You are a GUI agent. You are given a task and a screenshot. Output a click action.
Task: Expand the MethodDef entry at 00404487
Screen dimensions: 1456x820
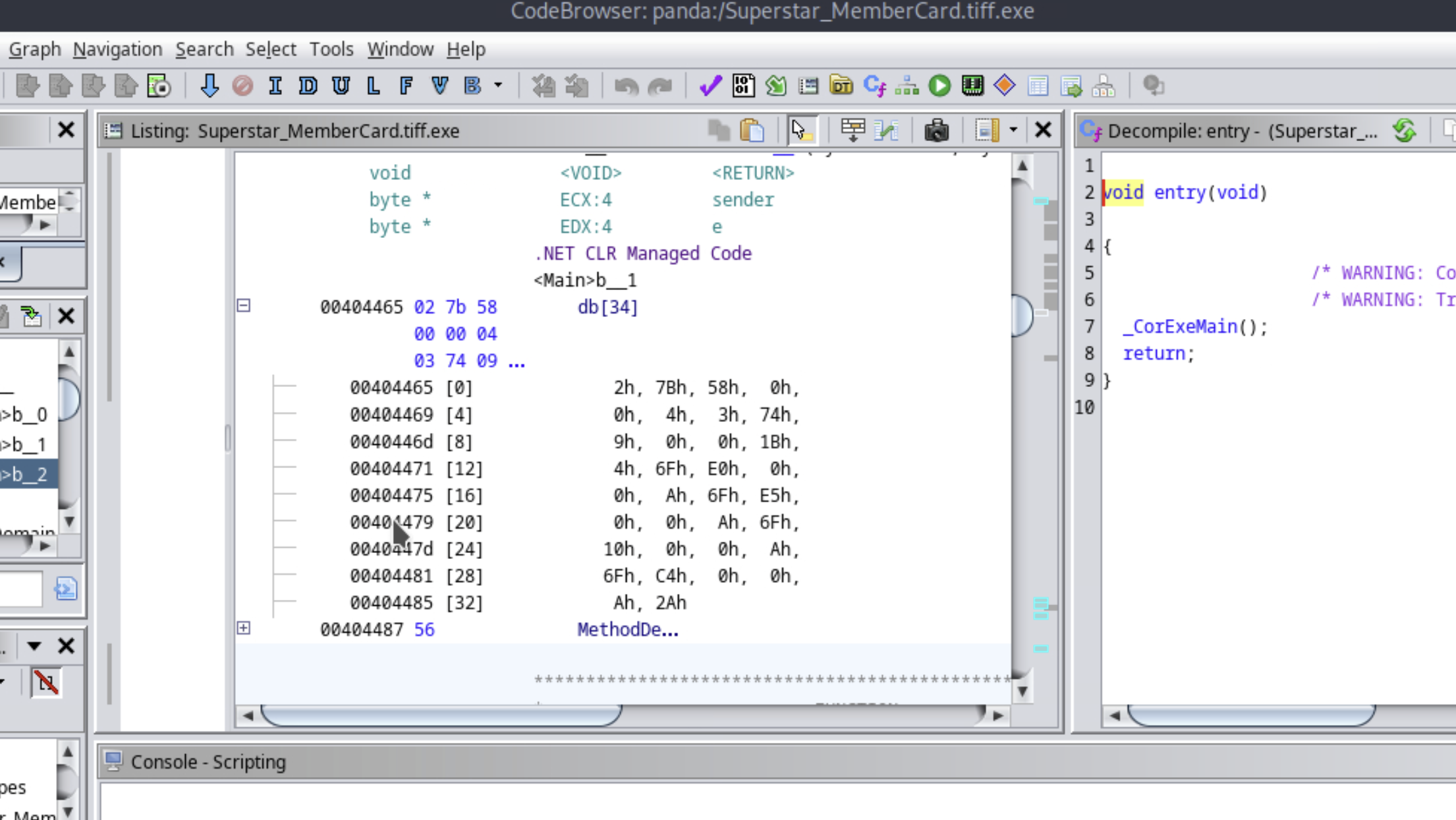coord(244,628)
